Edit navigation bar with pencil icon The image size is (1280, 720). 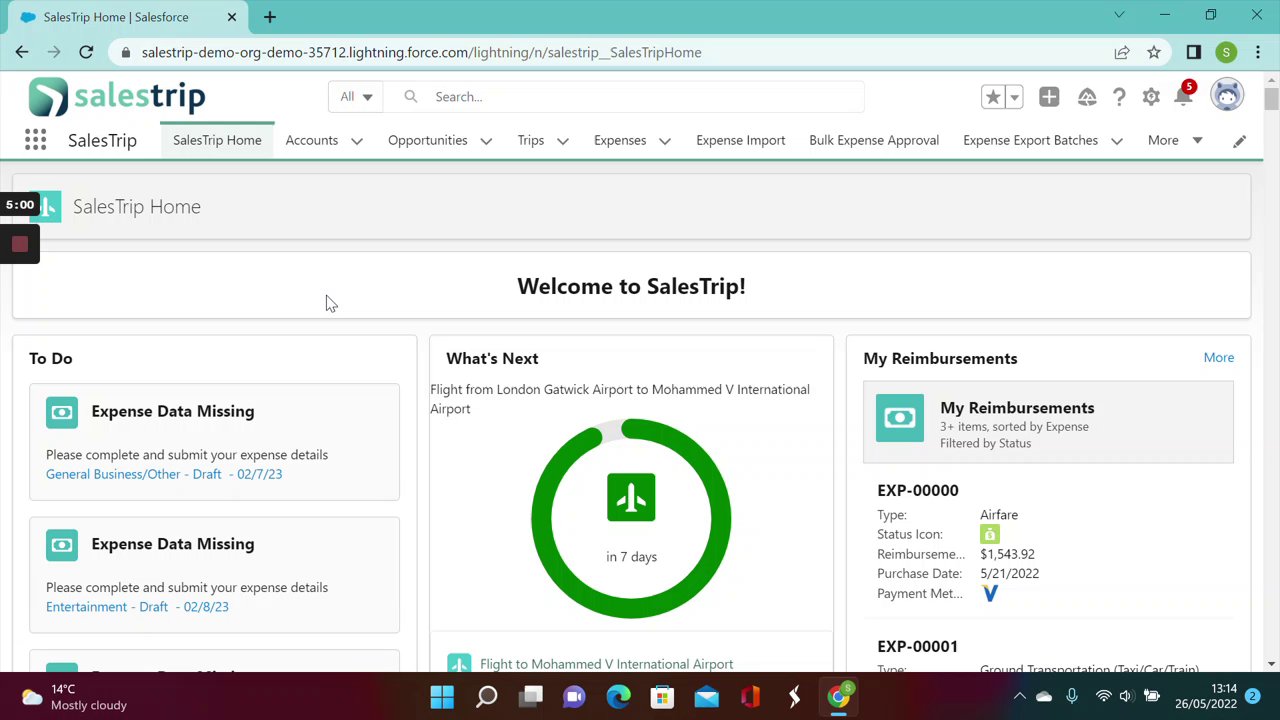pos(1239,141)
